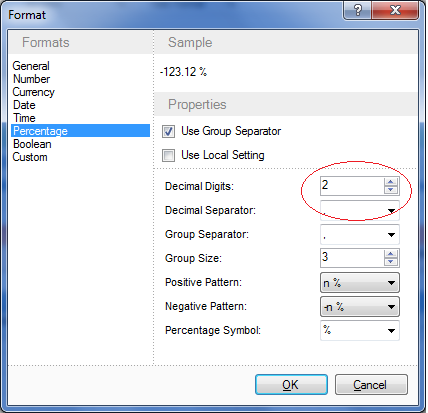Expand the Positive Pattern dropdown

pos(360,283)
